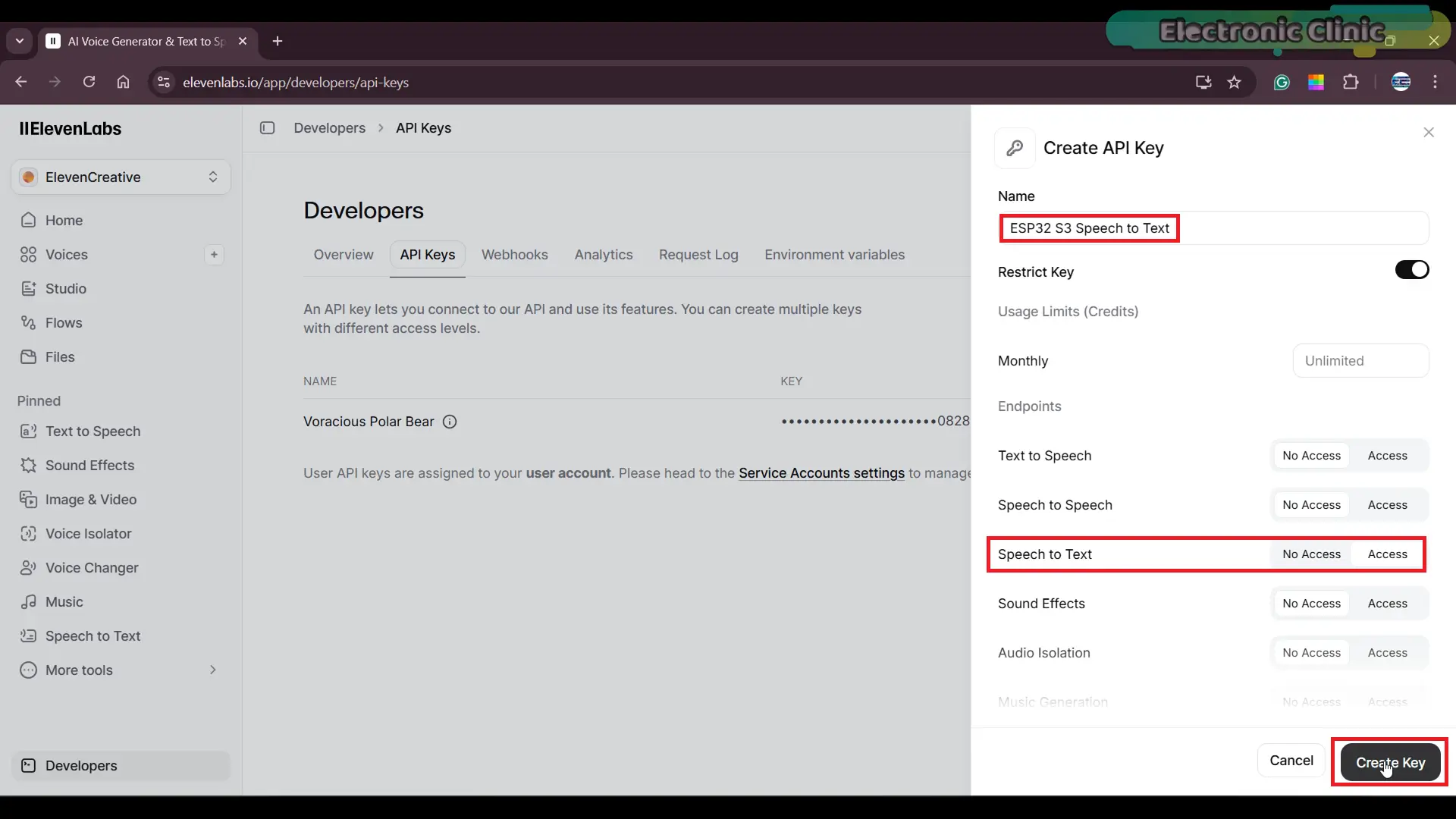Viewport: 1456px width, 819px height.
Task: Click the Developers breadcrumb
Action: [330, 128]
